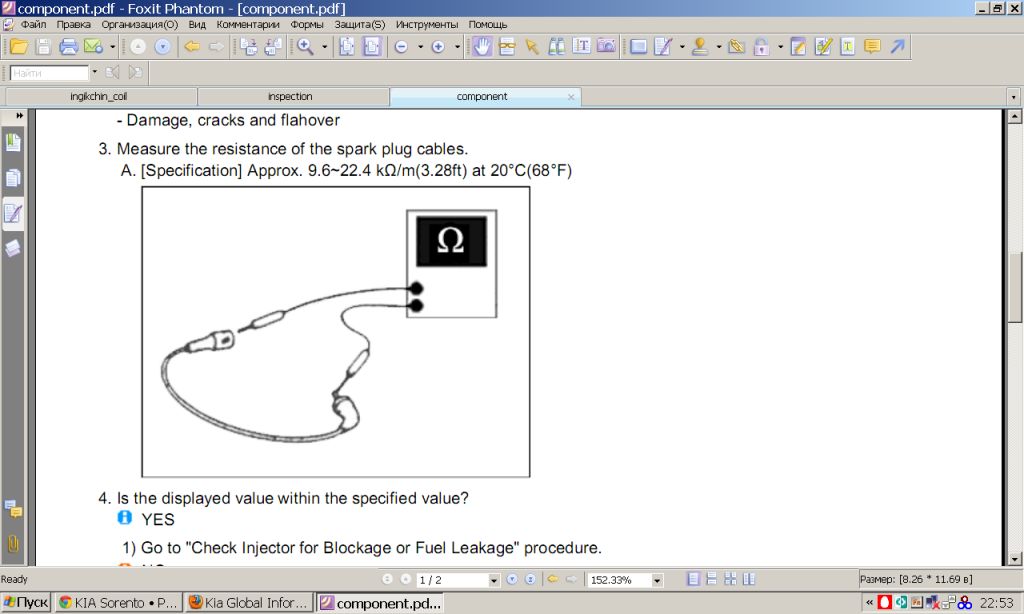Click the yellow Note comment icon

click(x=872, y=46)
